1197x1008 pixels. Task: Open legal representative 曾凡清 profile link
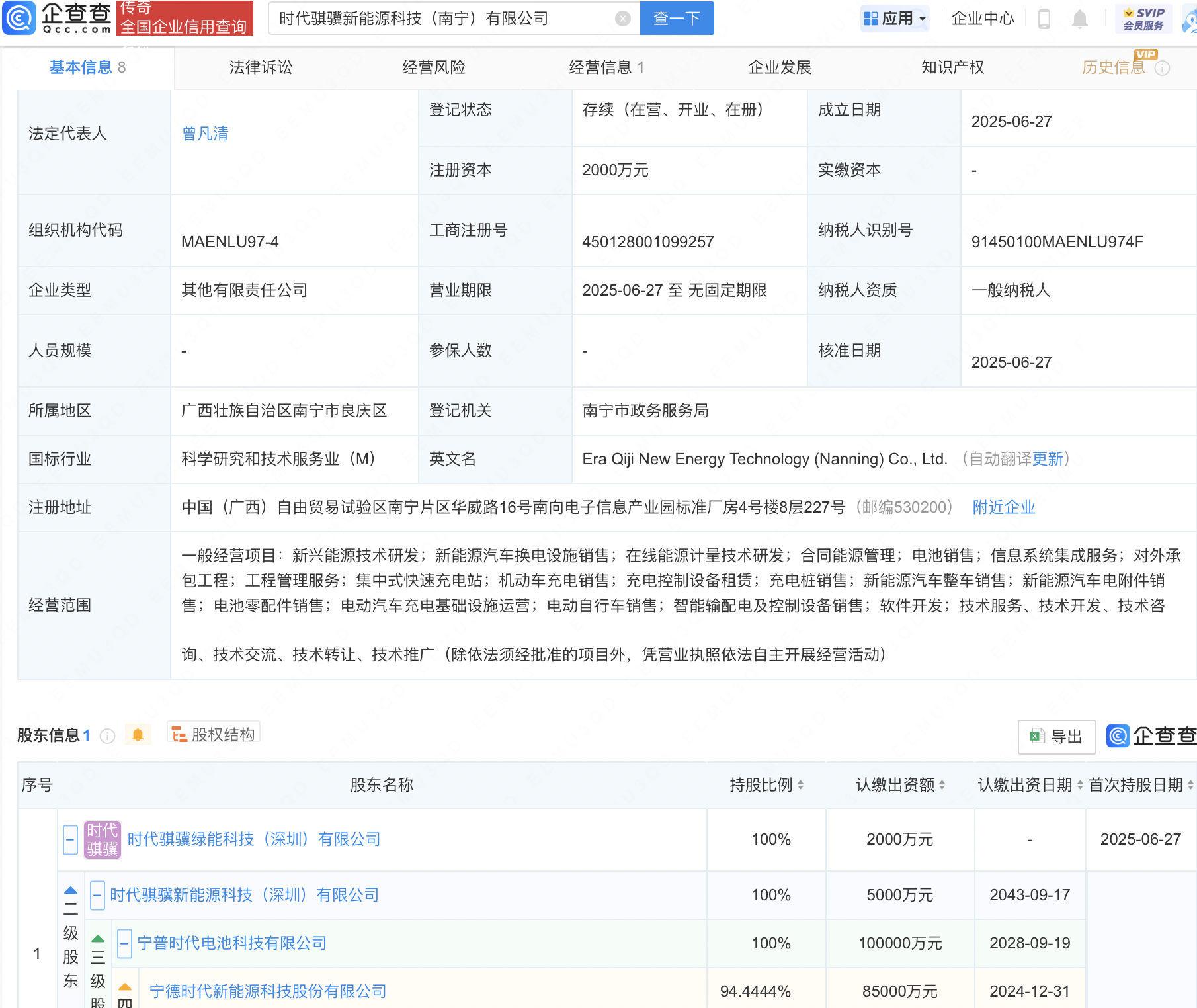tap(205, 134)
